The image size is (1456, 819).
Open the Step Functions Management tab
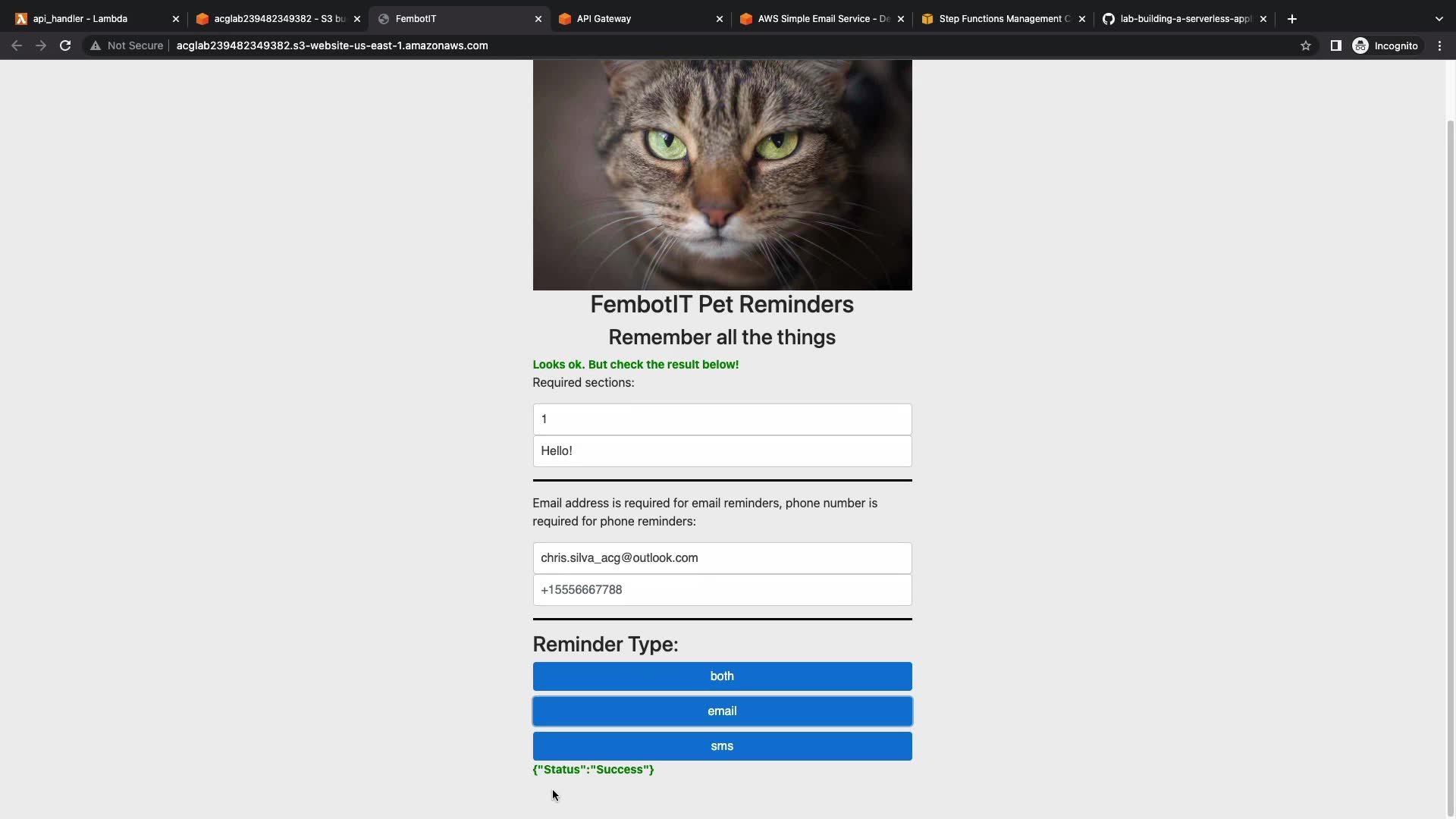[1001, 19]
